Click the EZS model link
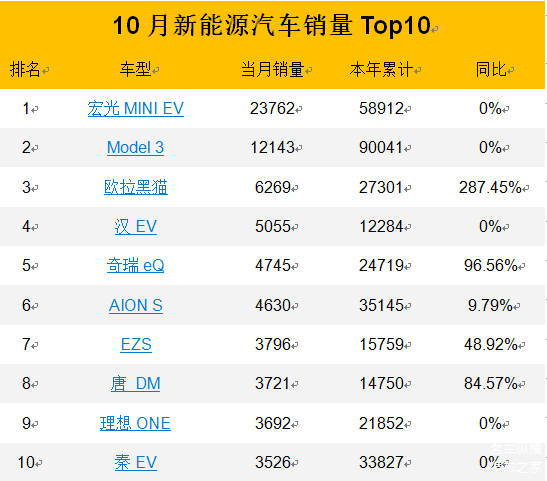The height and width of the screenshot is (481, 547). click(x=136, y=345)
